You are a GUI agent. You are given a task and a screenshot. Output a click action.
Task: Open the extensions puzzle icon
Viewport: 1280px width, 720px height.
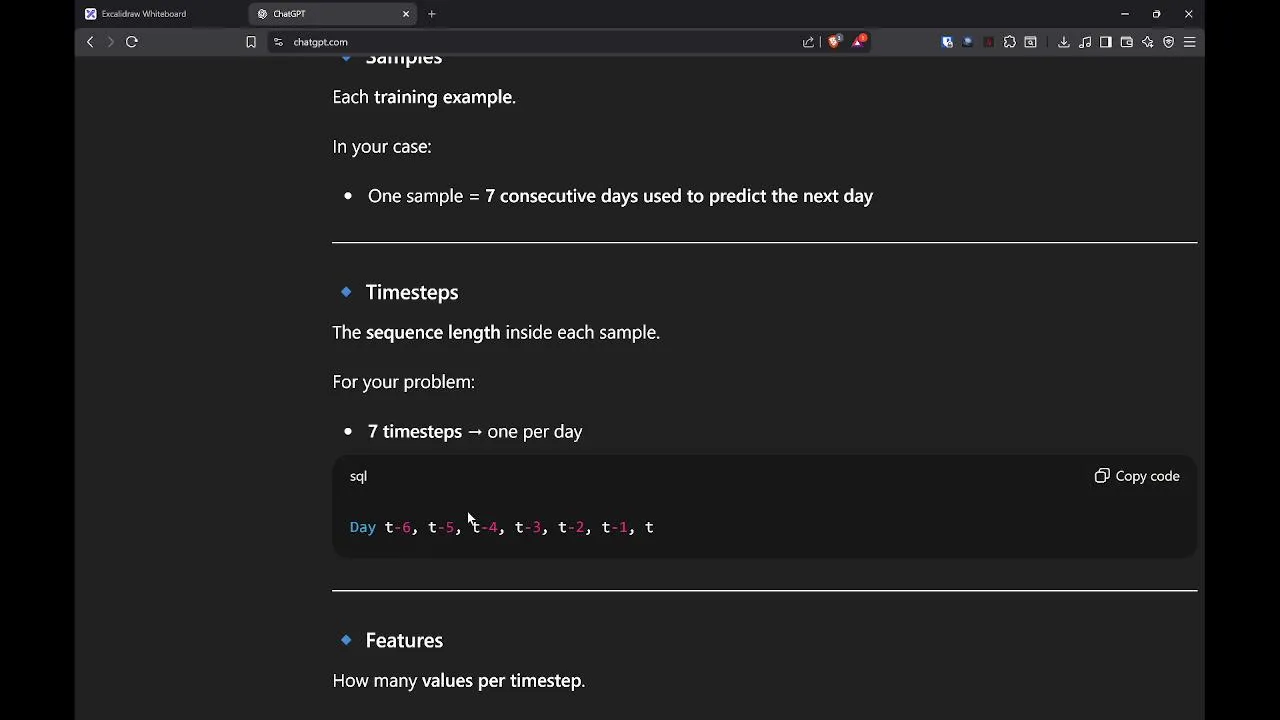[1010, 42]
